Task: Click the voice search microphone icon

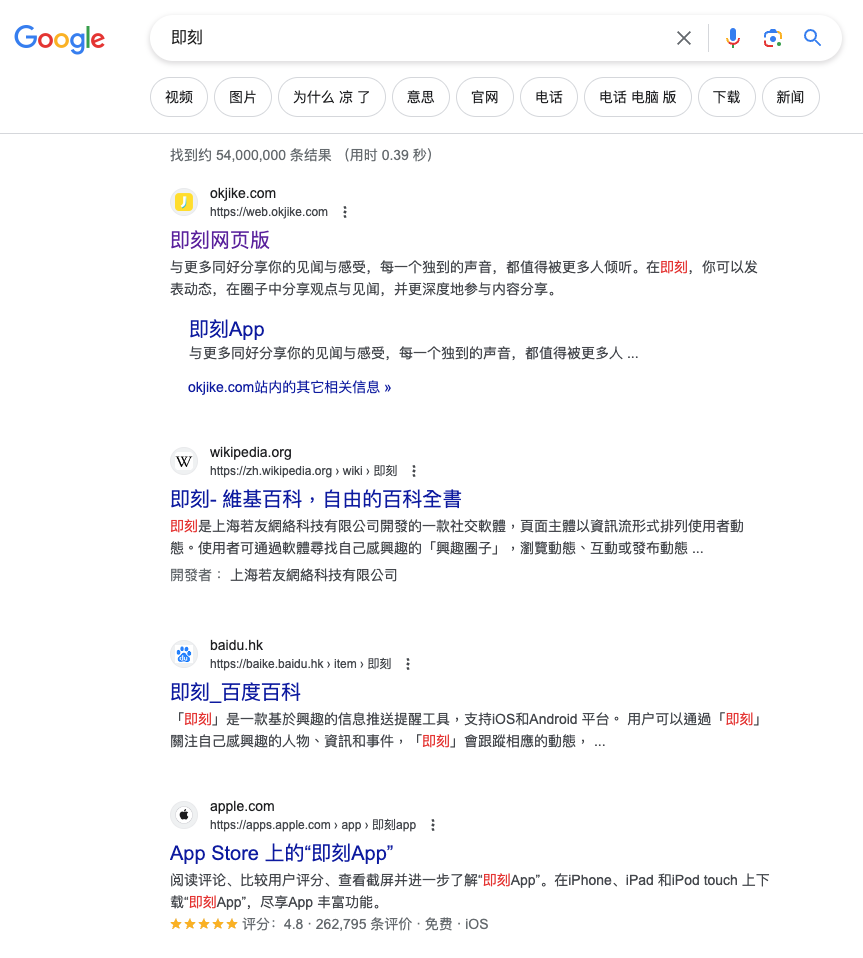Action: click(733, 38)
